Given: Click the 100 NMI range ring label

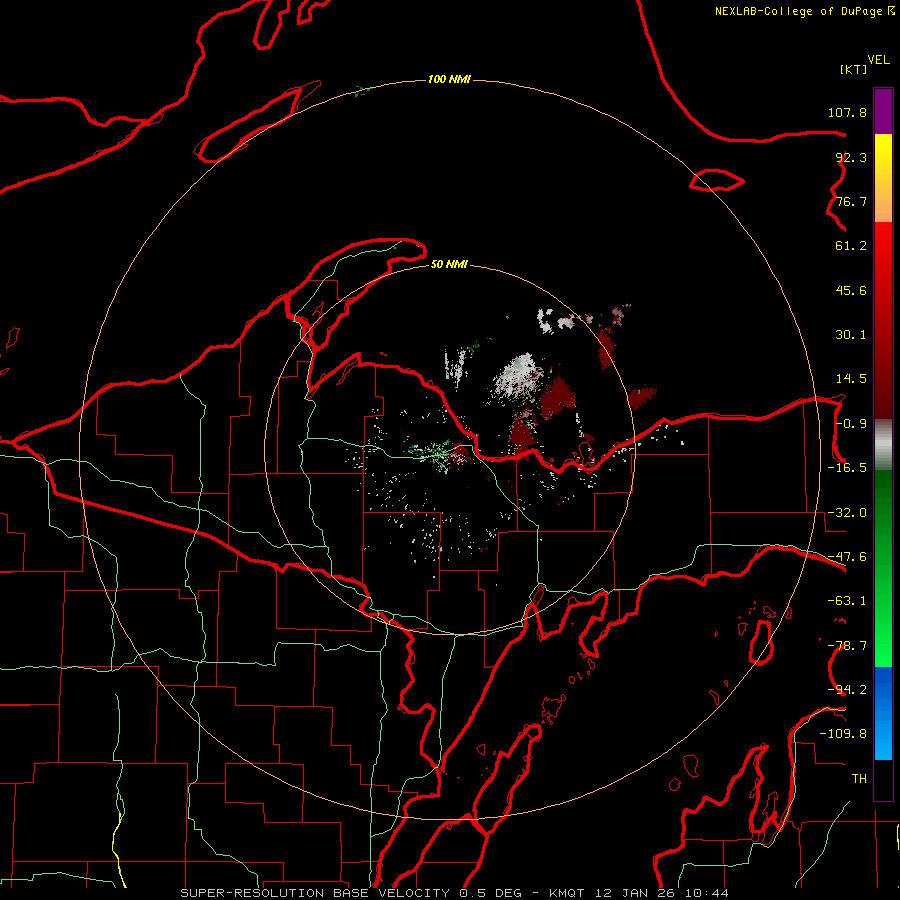Looking at the screenshot, I should click(x=449, y=79).
